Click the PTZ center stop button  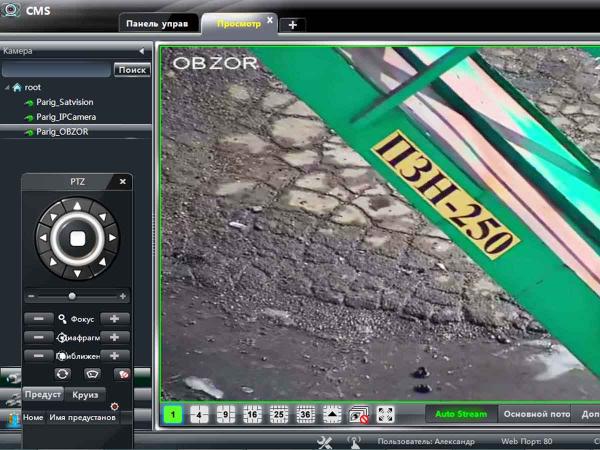point(76,237)
